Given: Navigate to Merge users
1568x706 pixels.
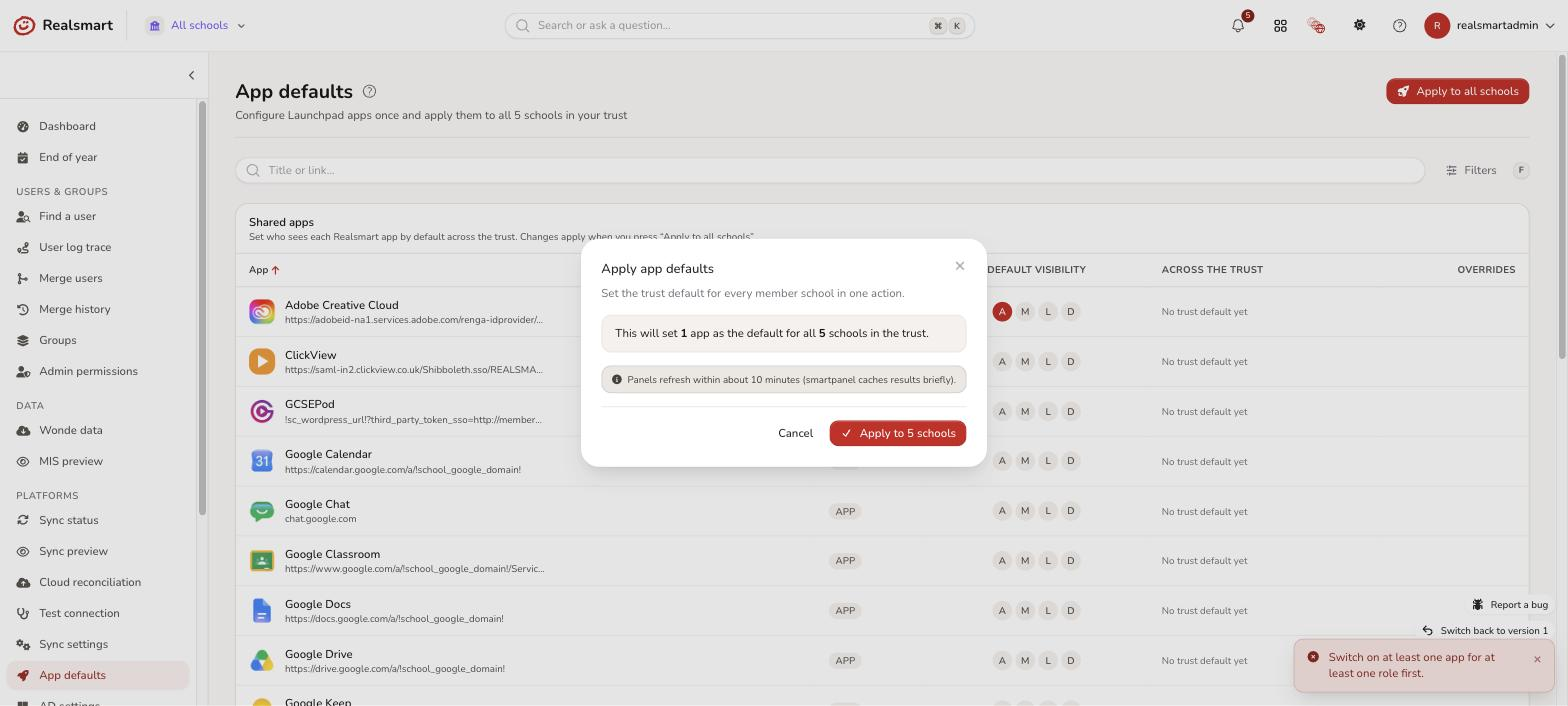Looking at the screenshot, I should coord(97,278).
